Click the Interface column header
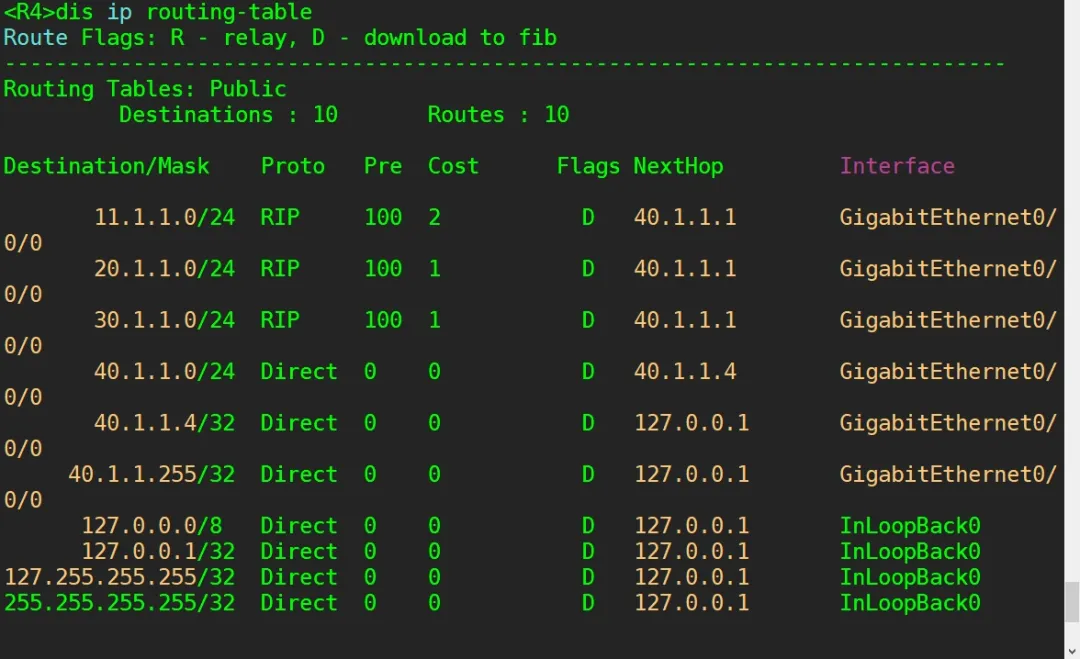Viewport: 1080px width, 659px height. pyautogui.click(x=897, y=166)
